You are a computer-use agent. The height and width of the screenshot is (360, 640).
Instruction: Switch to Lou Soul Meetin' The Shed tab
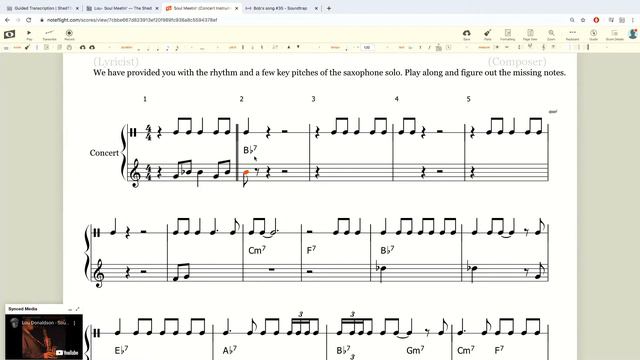pos(123,8)
